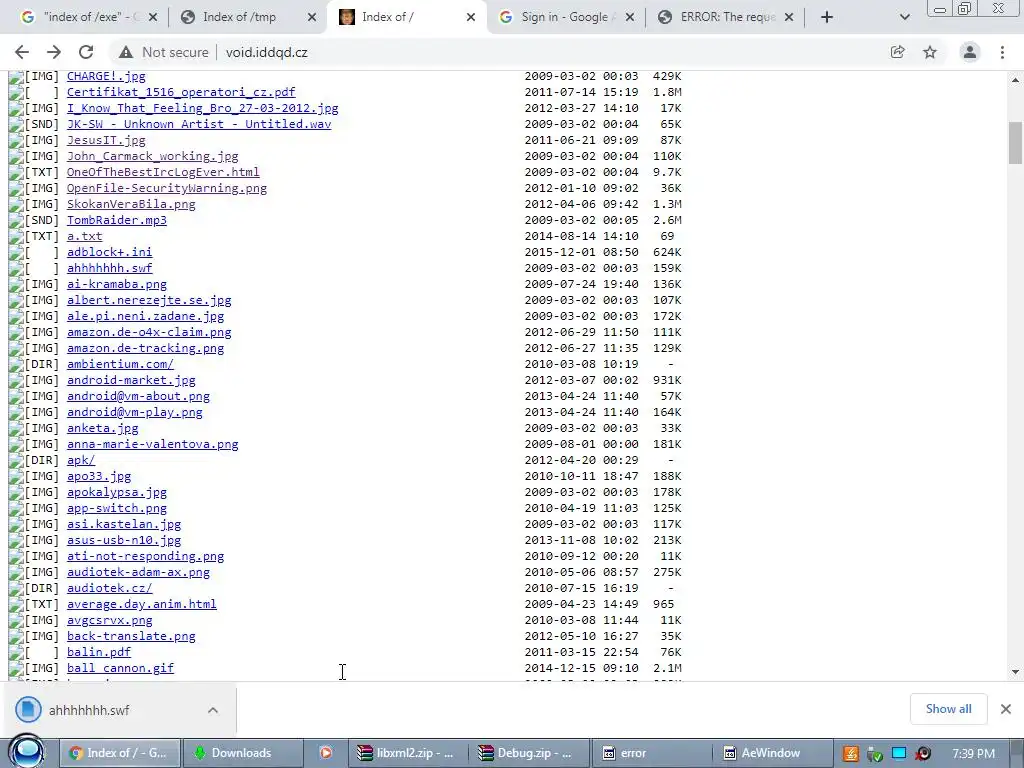Click file icon next to anketa.jpg
The image size is (1024, 768).
[16, 428]
